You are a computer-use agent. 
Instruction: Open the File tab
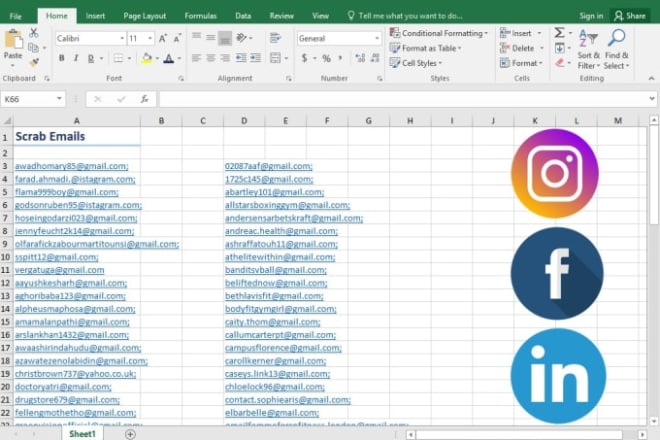pyautogui.click(x=16, y=16)
